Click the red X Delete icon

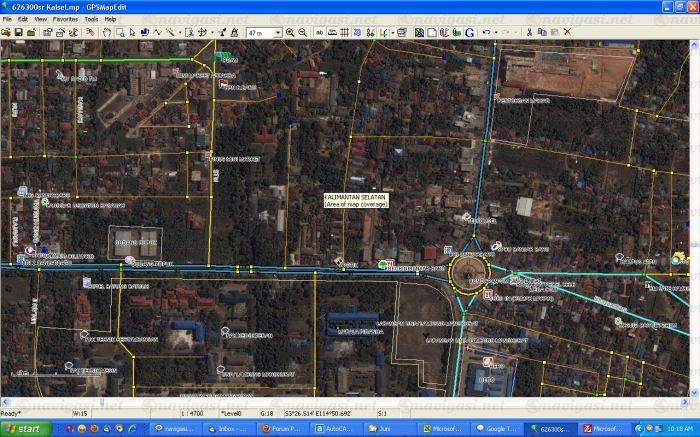[567, 32]
